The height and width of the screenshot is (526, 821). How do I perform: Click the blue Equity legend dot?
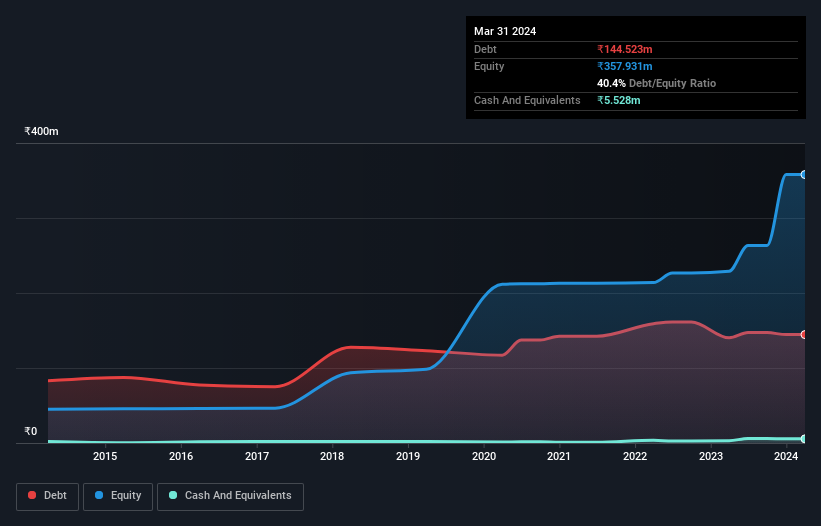(99, 495)
